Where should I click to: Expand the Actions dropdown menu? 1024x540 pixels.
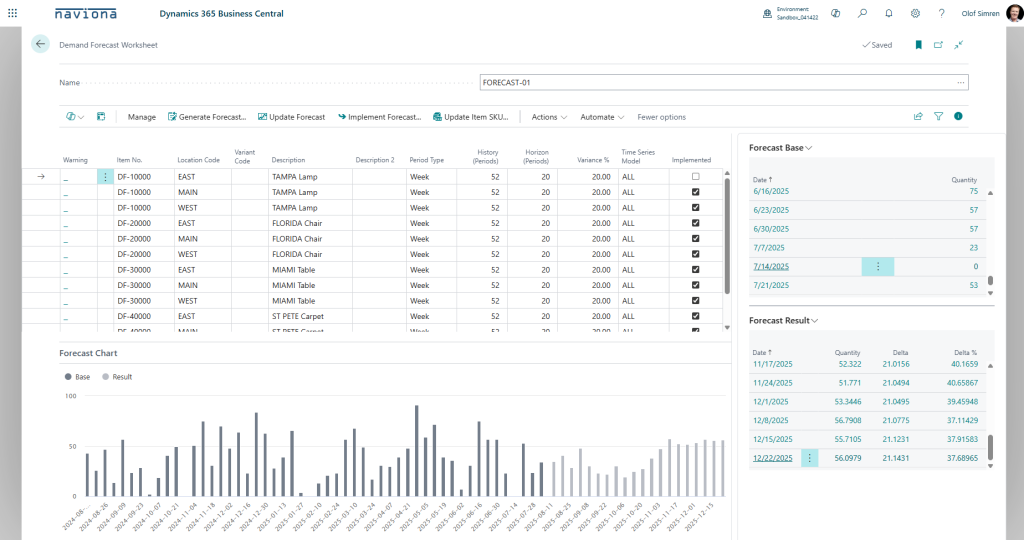549,117
